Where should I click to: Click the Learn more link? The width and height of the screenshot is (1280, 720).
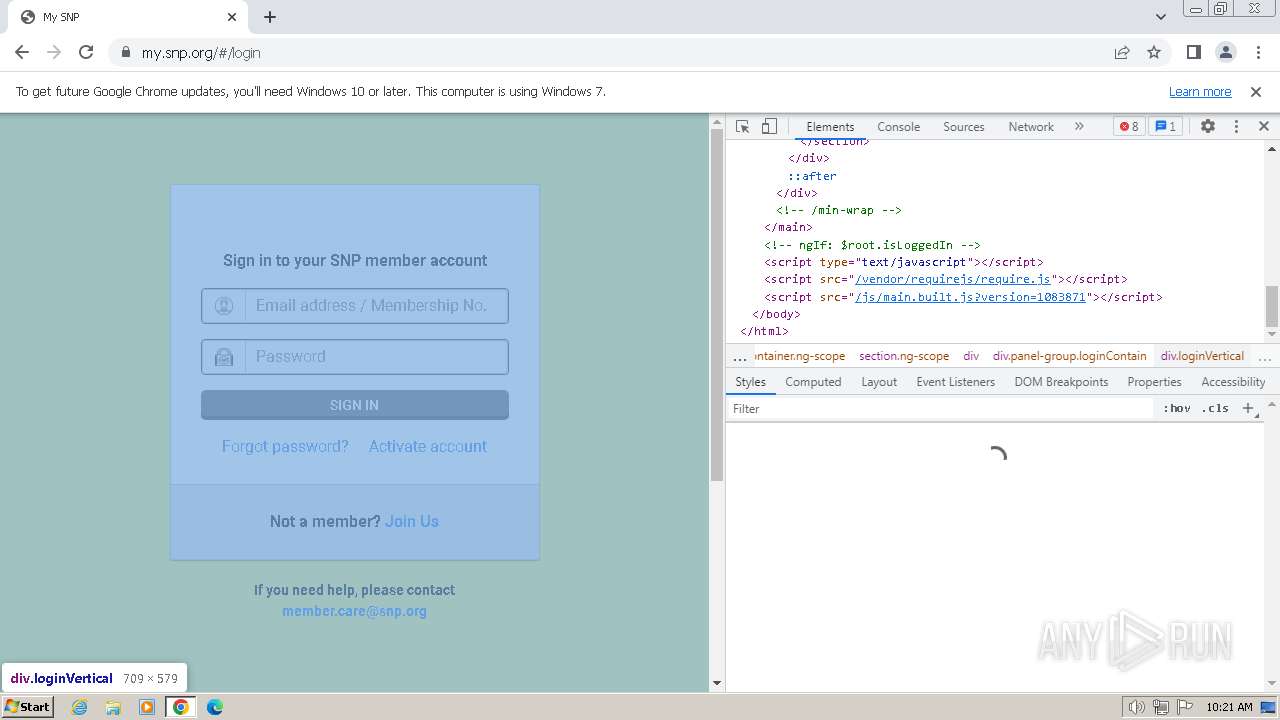1200,92
